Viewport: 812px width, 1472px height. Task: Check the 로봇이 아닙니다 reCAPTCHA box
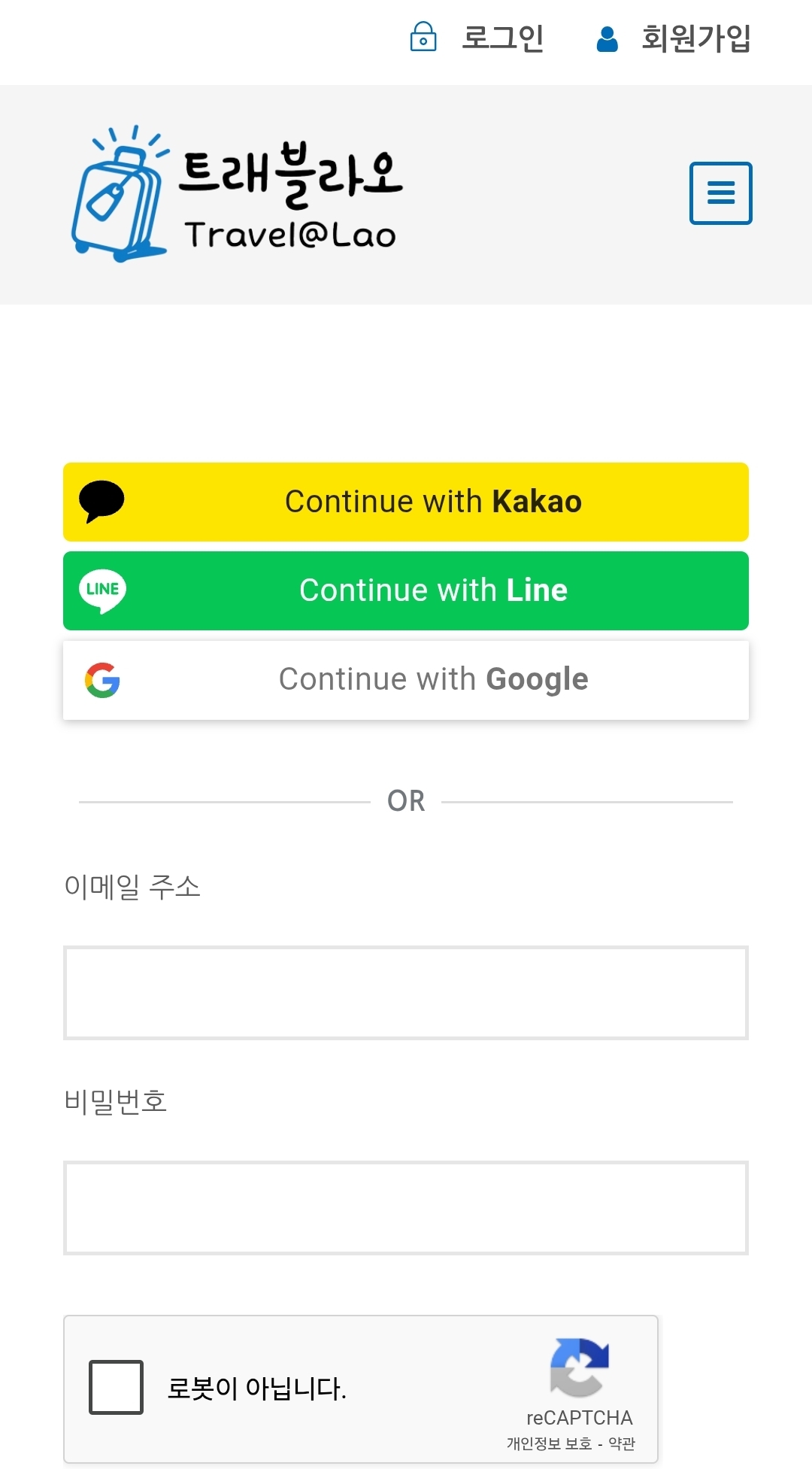click(116, 1387)
